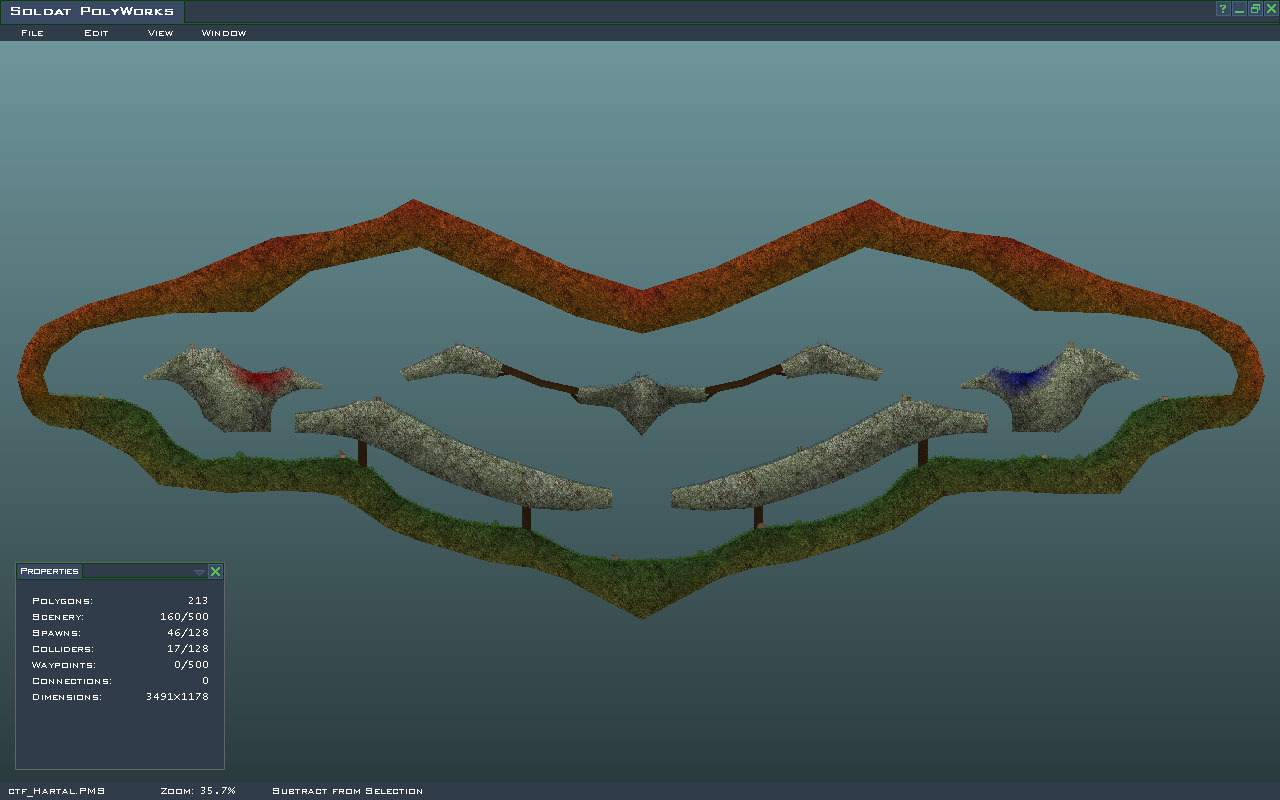1280x800 pixels.
Task: Restore down the PolyWorks window
Action: pyautogui.click(x=1254, y=9)
